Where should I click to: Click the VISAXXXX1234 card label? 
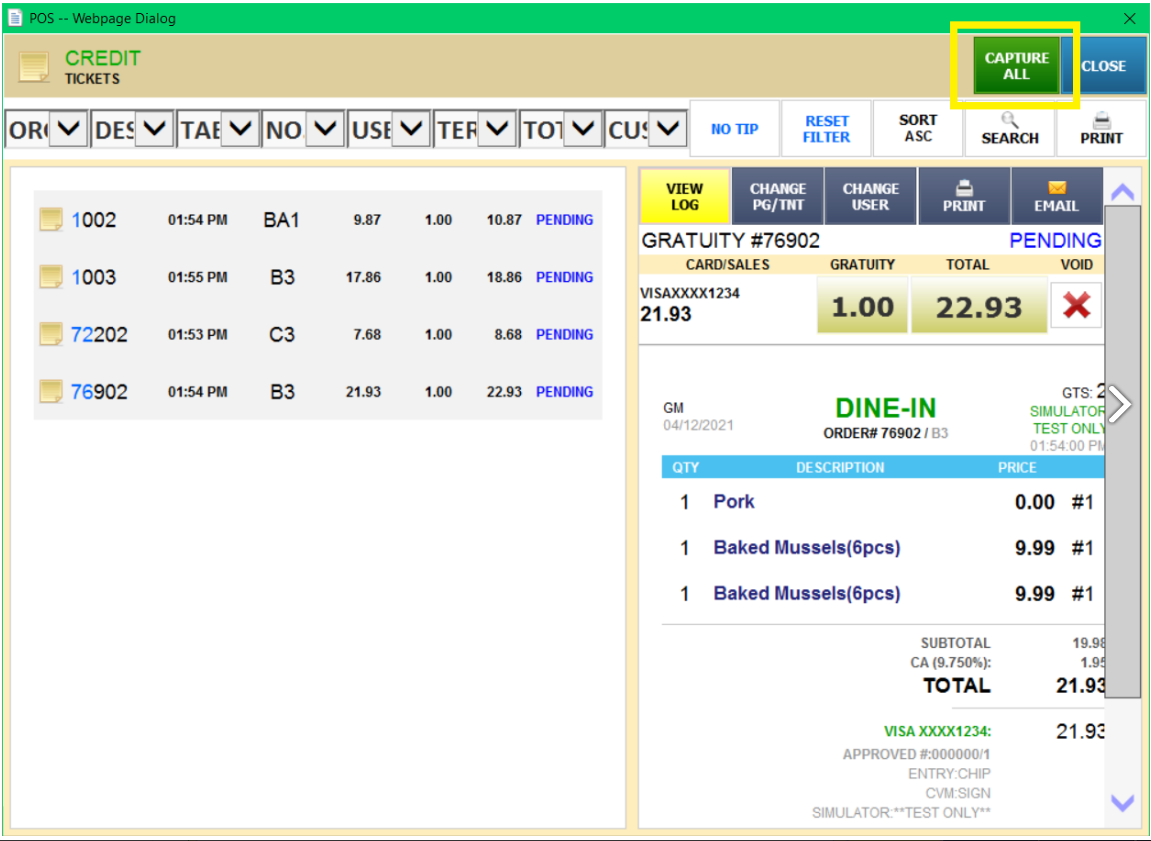[690, 293]
